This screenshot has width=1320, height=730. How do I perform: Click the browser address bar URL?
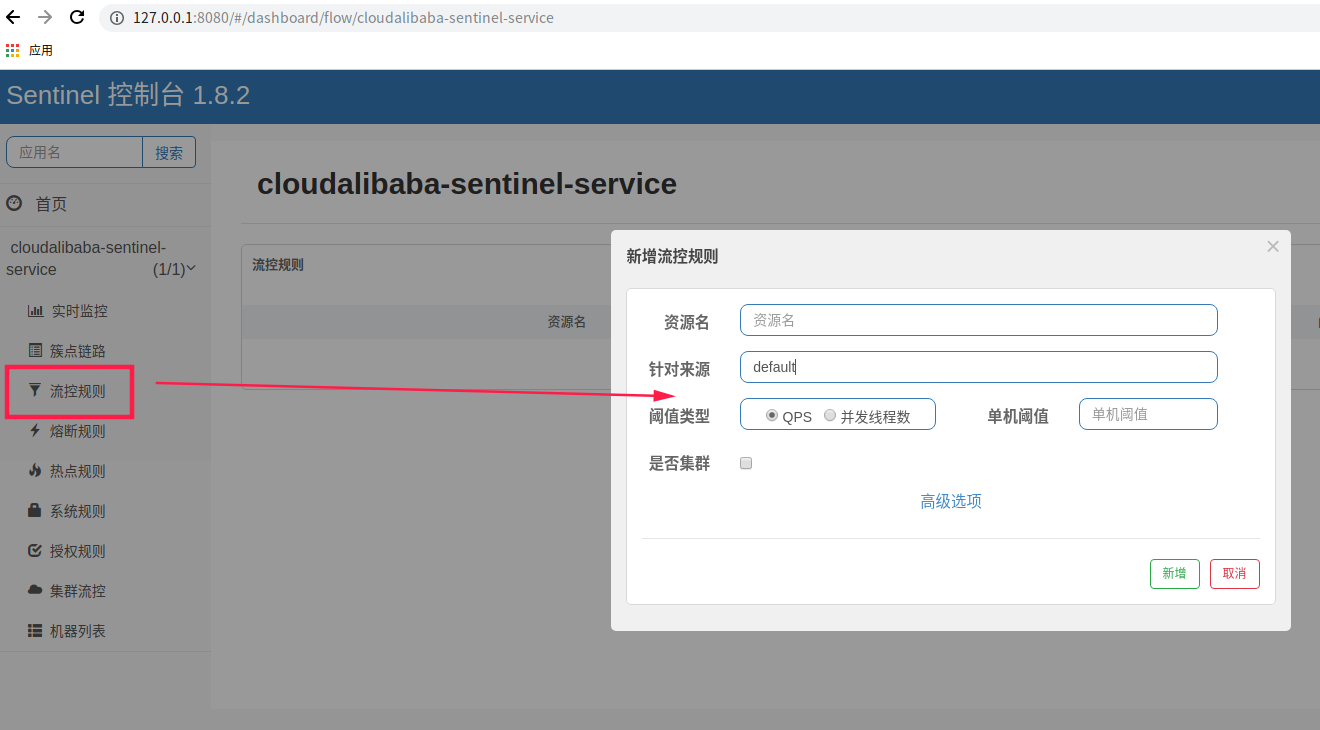coord(343,18)
